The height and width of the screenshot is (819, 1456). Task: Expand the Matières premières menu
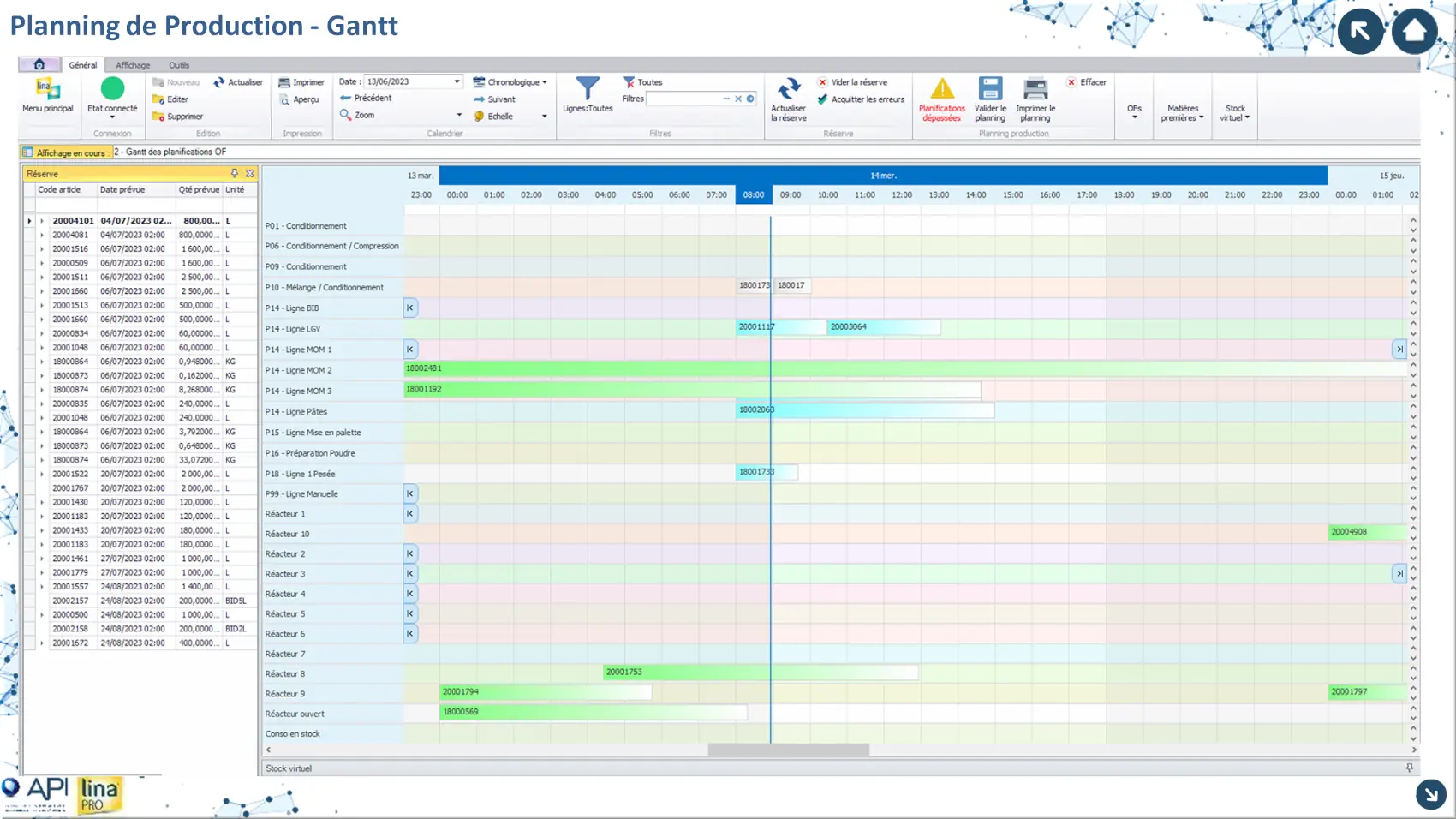tap(1182, 113)
